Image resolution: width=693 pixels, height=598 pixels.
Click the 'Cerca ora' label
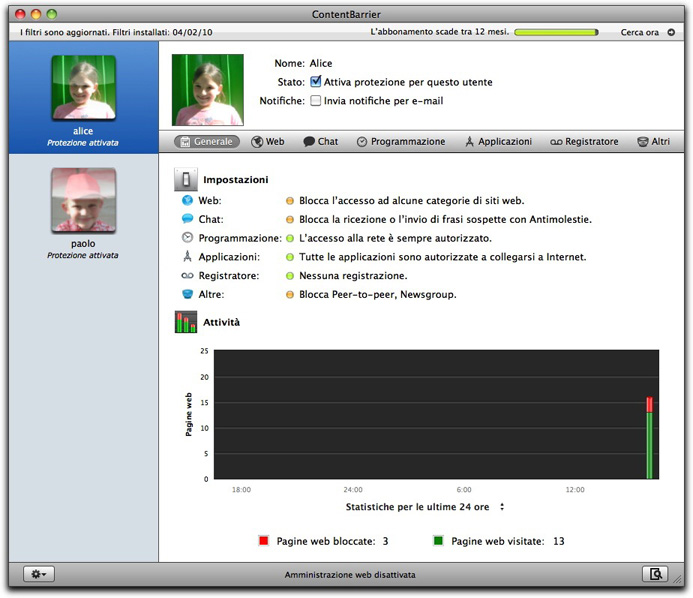[x=640, y=32]
